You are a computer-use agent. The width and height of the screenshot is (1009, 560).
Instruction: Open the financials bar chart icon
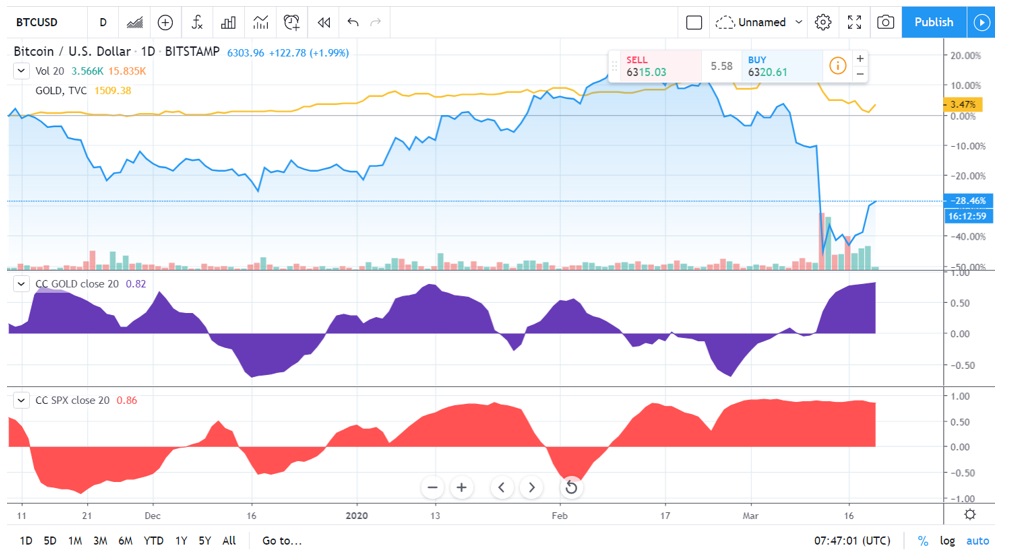(229, 22)
